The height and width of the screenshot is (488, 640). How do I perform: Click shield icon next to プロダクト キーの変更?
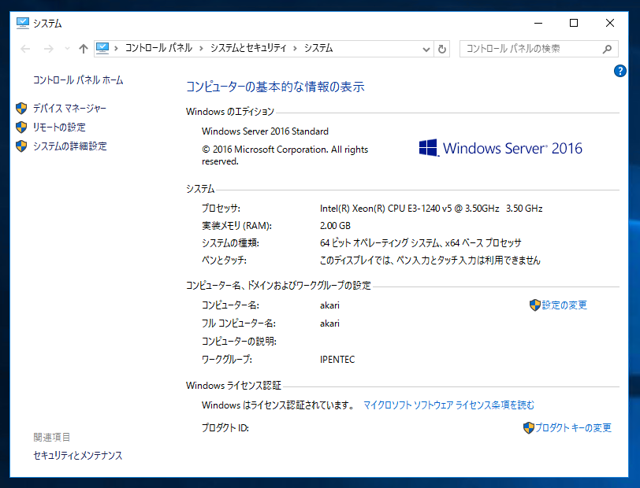tap(529, 428)
